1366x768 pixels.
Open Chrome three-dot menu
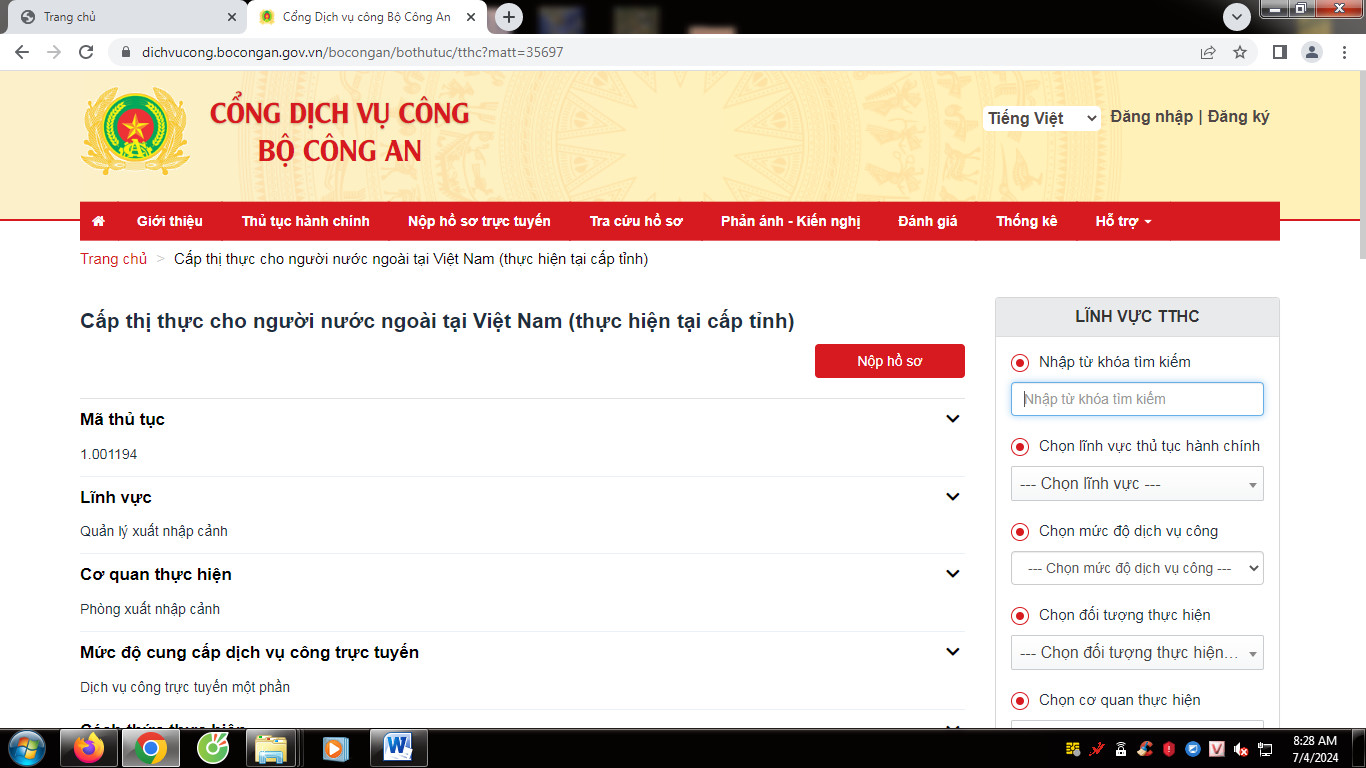click(x=1345, y=52)
